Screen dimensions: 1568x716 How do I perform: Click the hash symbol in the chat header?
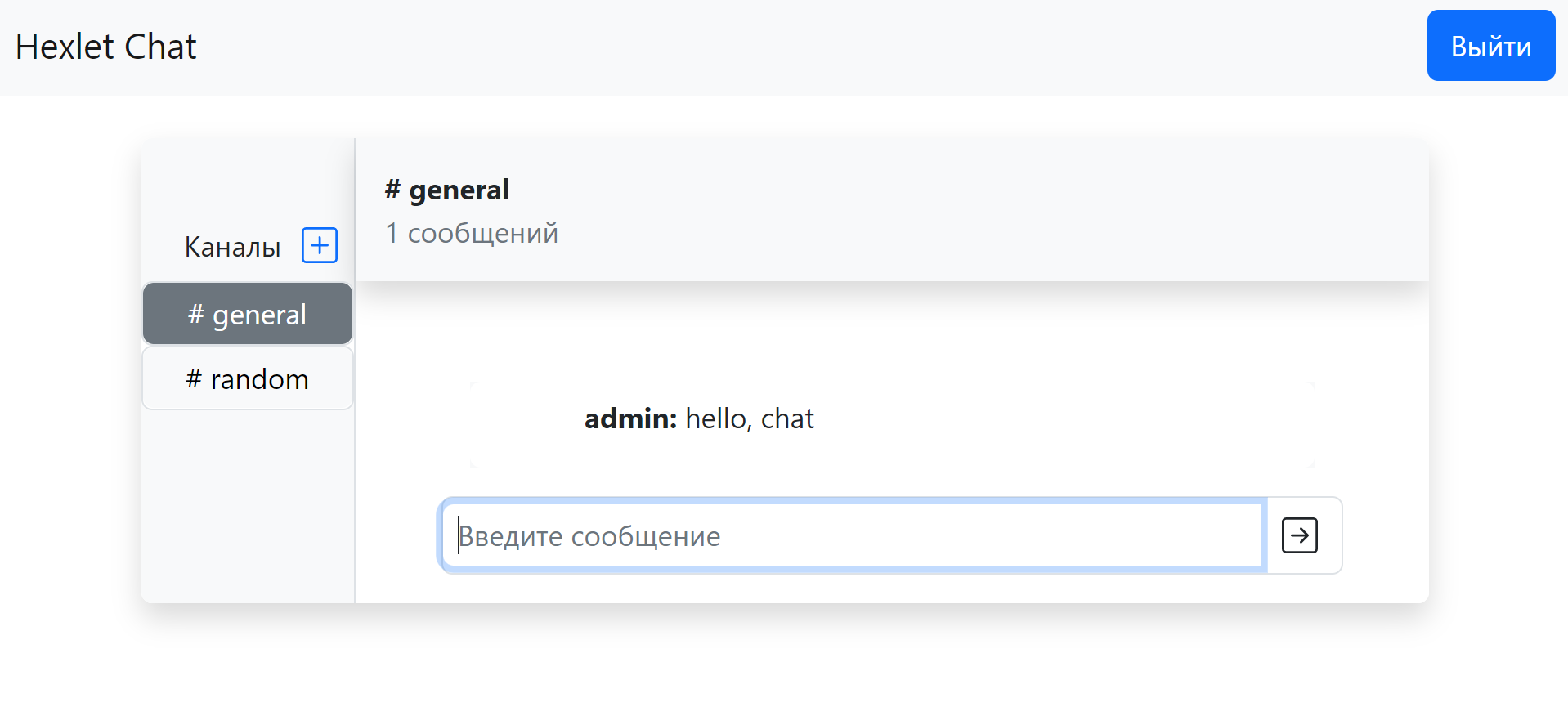click(x=392, y=190)
